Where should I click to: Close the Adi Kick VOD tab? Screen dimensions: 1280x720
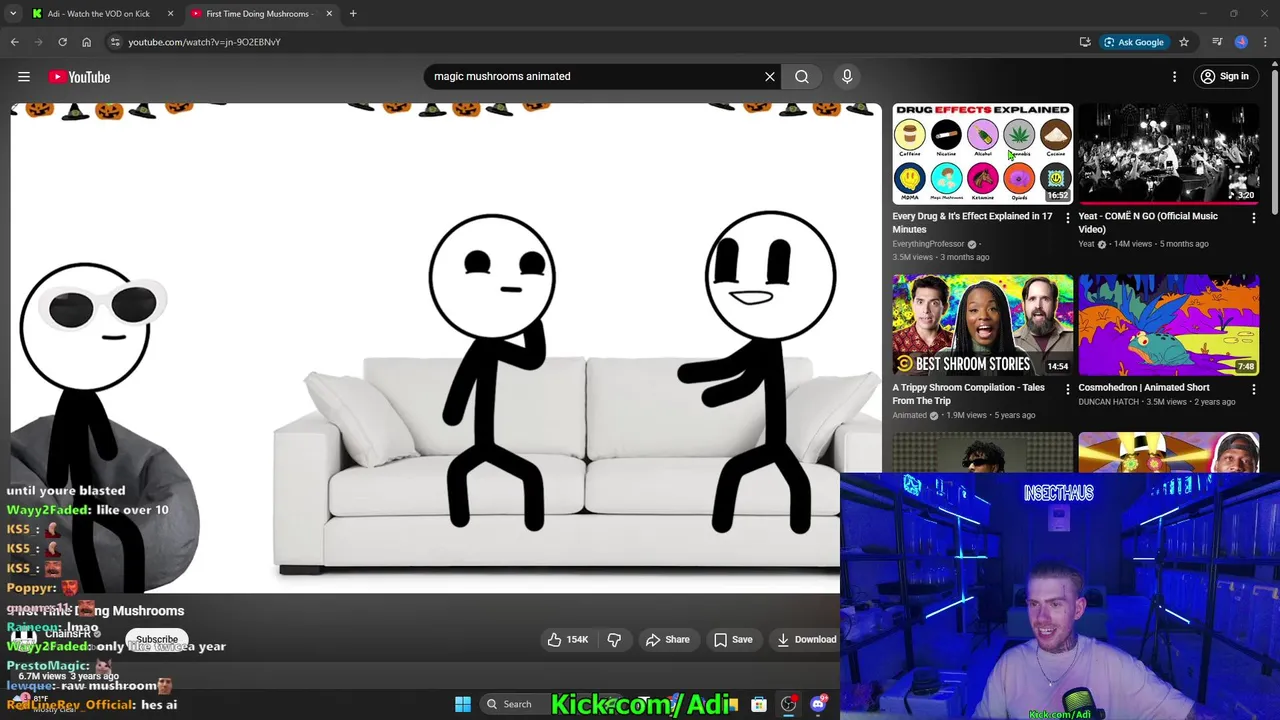[x=170, y=14]
